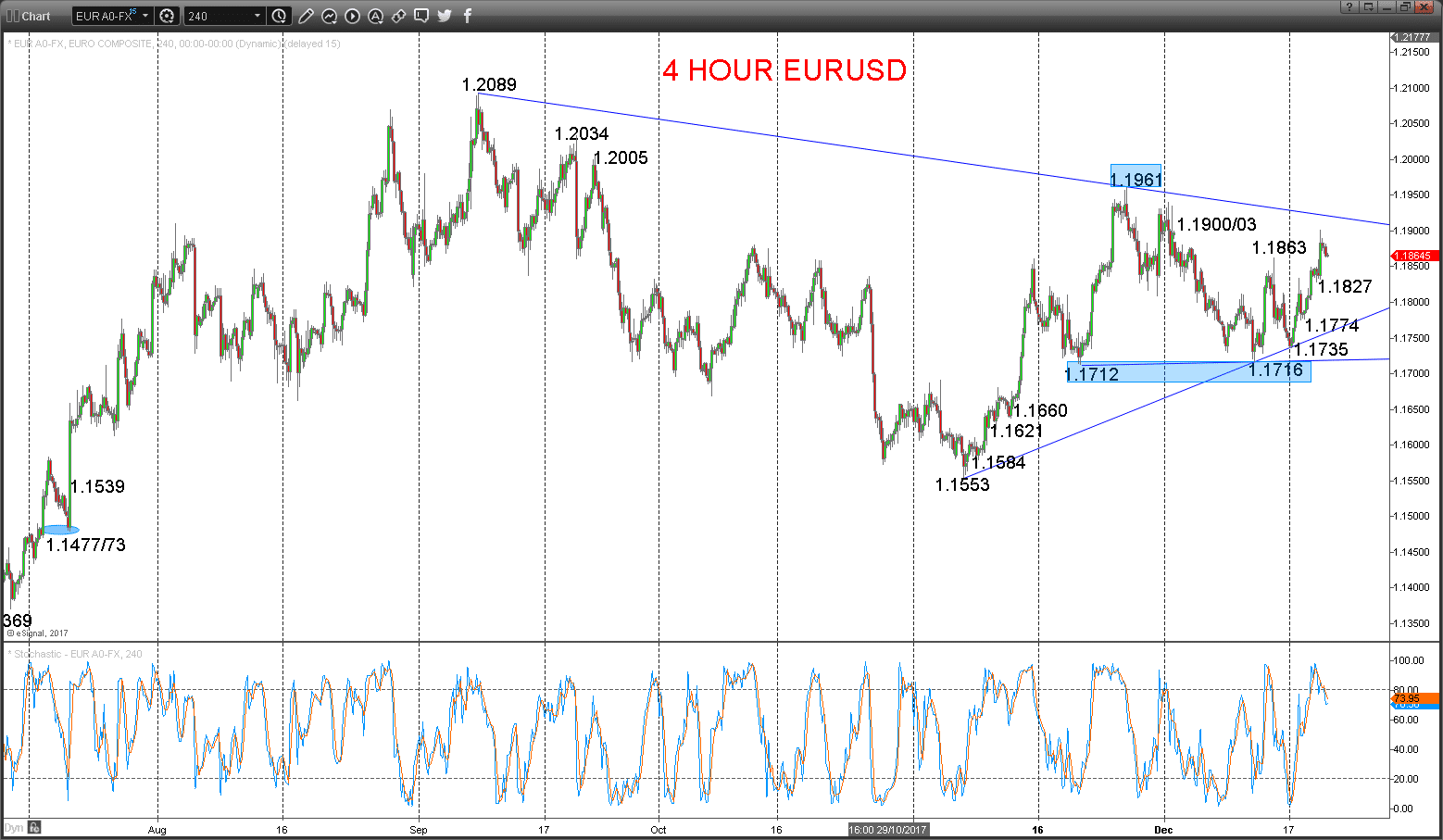Image resolution: width=1443 pixels, height=840 pixels.
Task: Open the symbol settings gear icon
Action: tap(167, 16)
